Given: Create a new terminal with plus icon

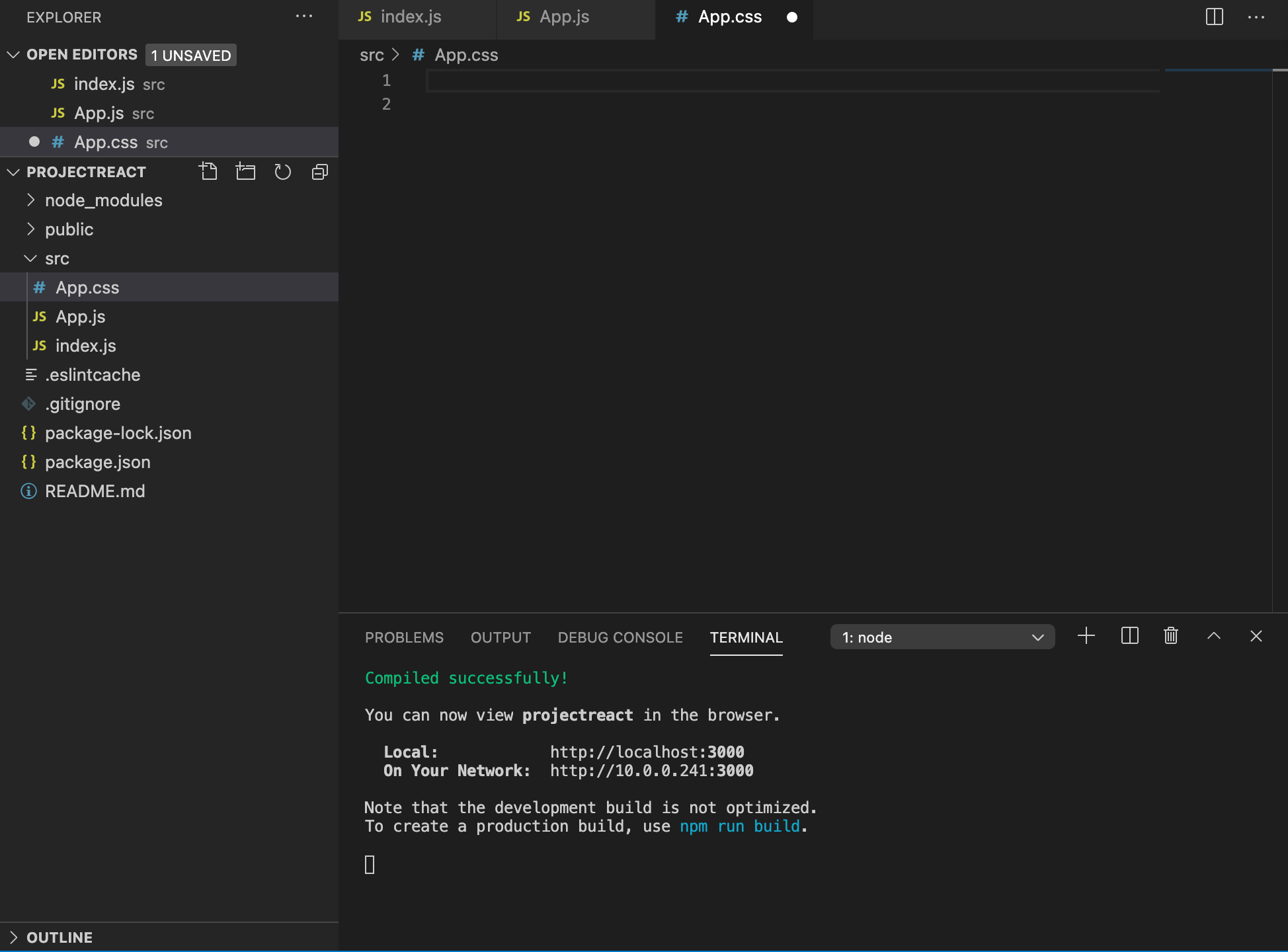Looking at the screenshot, I should click(x=1086, y=636).
